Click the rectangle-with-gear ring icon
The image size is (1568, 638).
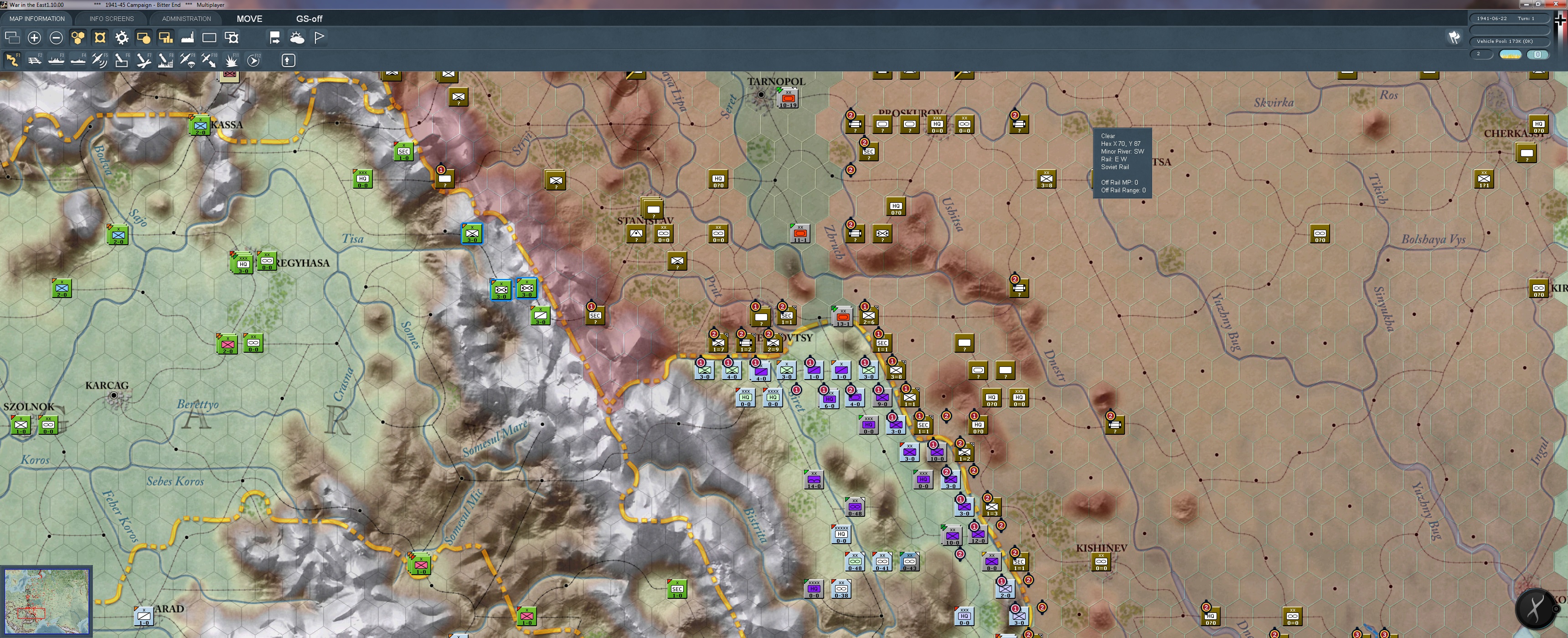point(231,38)
